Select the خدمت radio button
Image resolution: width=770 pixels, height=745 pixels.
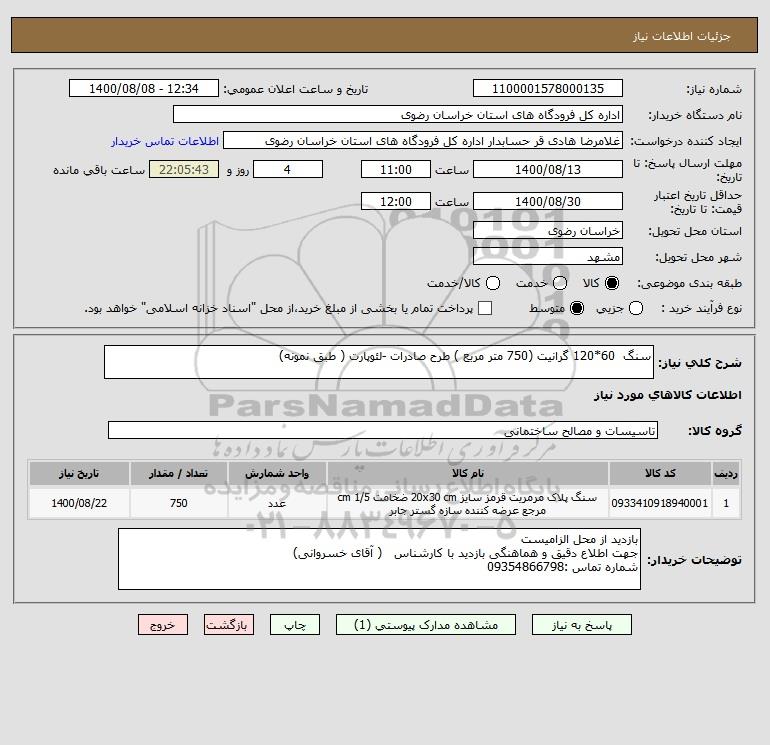(x=560, y=283)
